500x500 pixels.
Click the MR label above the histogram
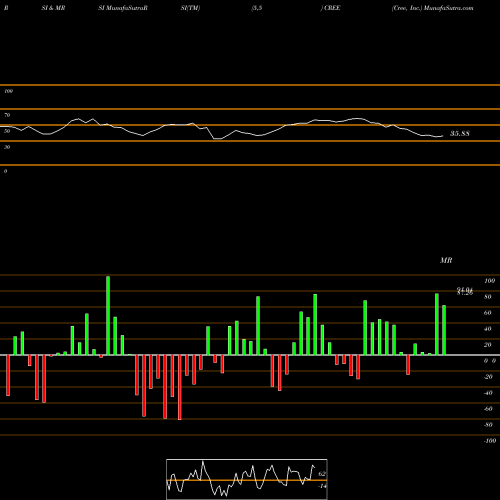point(446,260)
